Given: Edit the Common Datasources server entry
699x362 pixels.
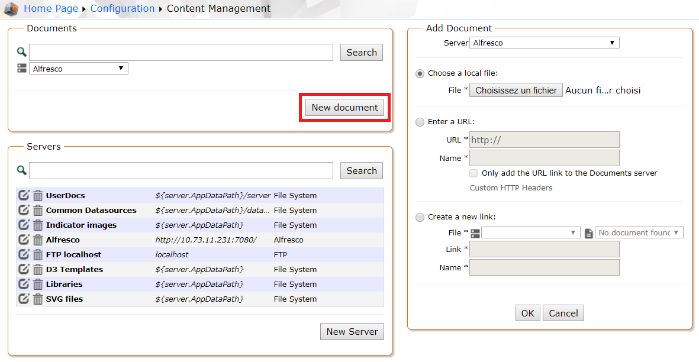Looking at the screenshot, I should click(23, 210).
